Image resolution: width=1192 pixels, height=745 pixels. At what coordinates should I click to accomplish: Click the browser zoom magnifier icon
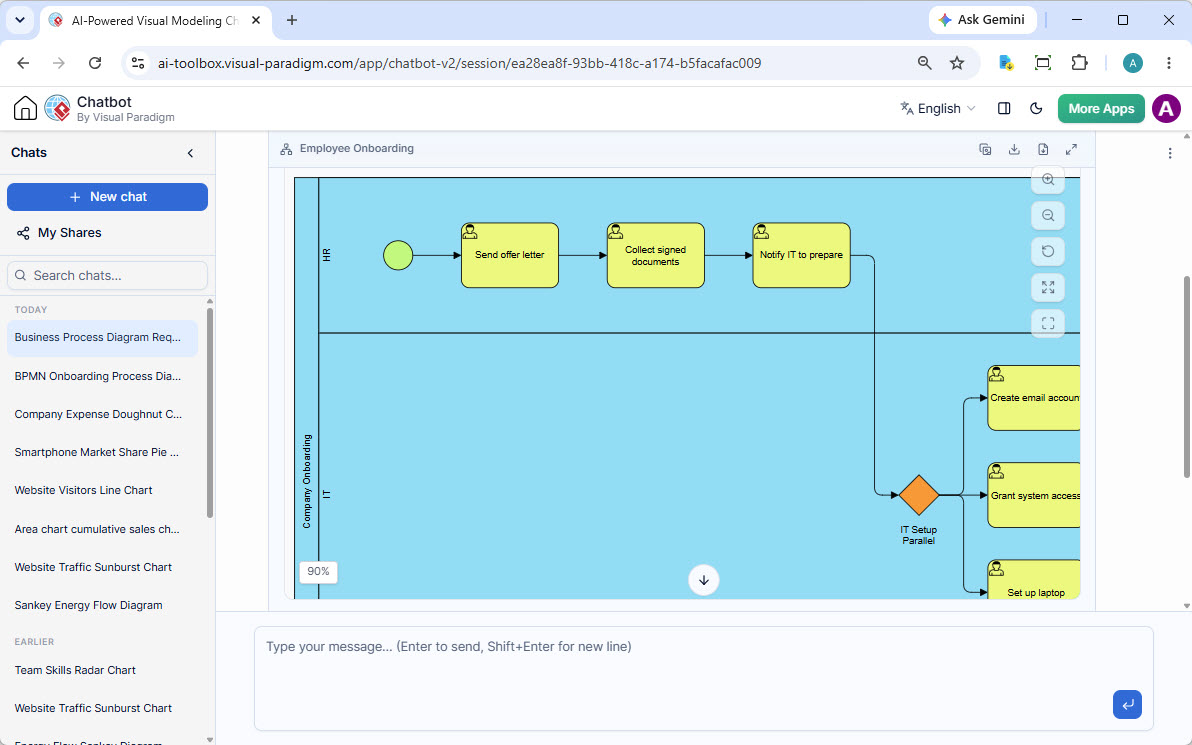tap(924, 63)
